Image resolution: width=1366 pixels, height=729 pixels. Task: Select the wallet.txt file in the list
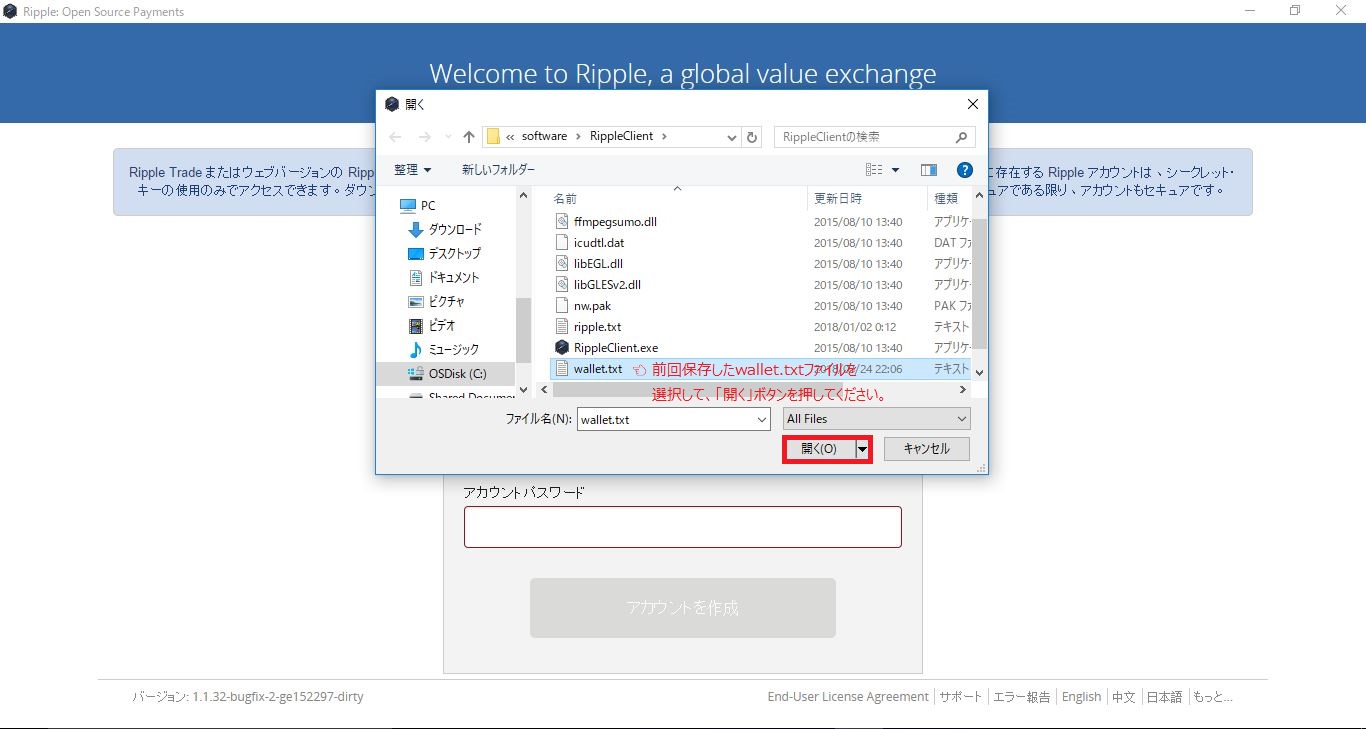click(x=598, y=368)
